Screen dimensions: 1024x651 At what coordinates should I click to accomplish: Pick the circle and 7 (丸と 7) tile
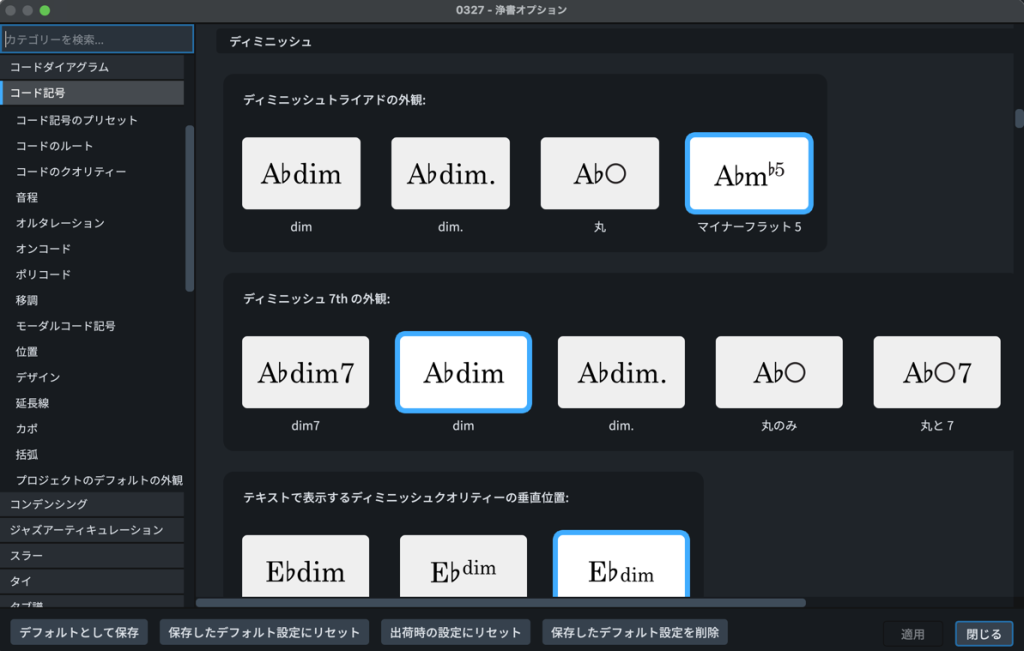[x=937, y=372]
